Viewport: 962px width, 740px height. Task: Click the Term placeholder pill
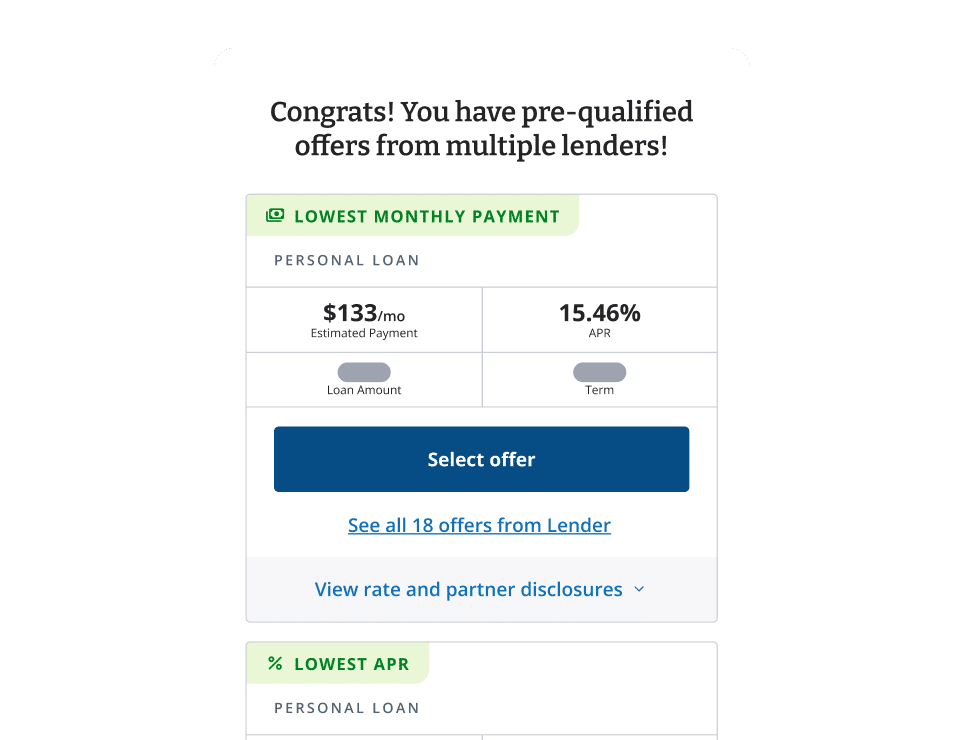click(599, 371)
